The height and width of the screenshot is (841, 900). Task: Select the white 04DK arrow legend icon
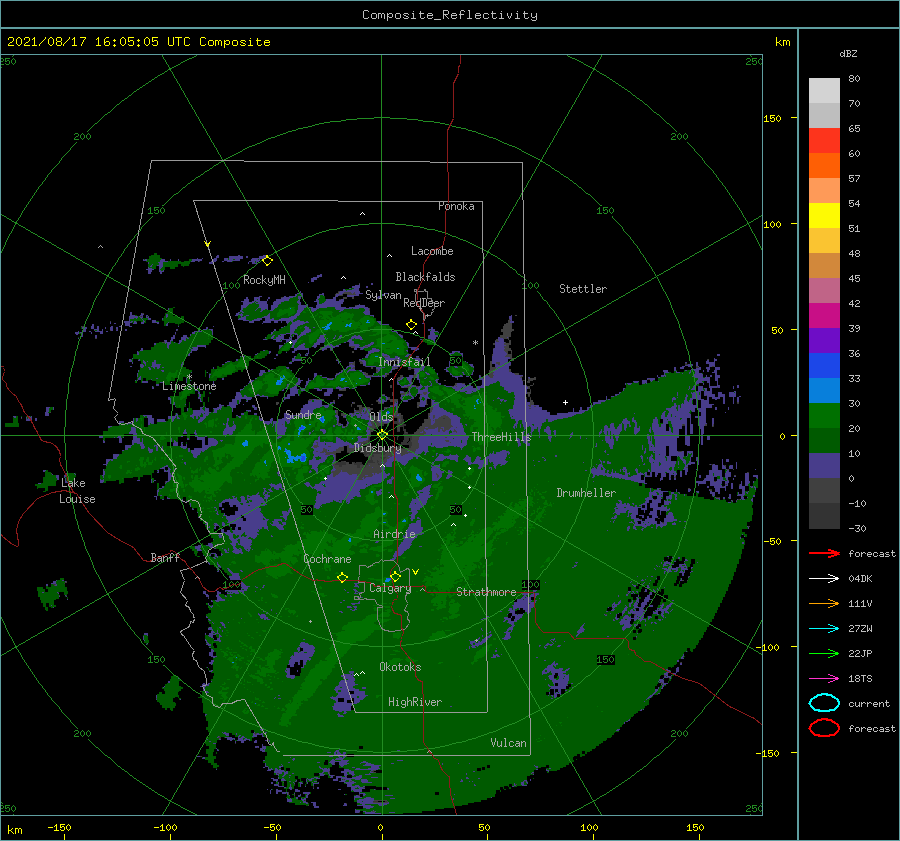(x=824, y=578)
